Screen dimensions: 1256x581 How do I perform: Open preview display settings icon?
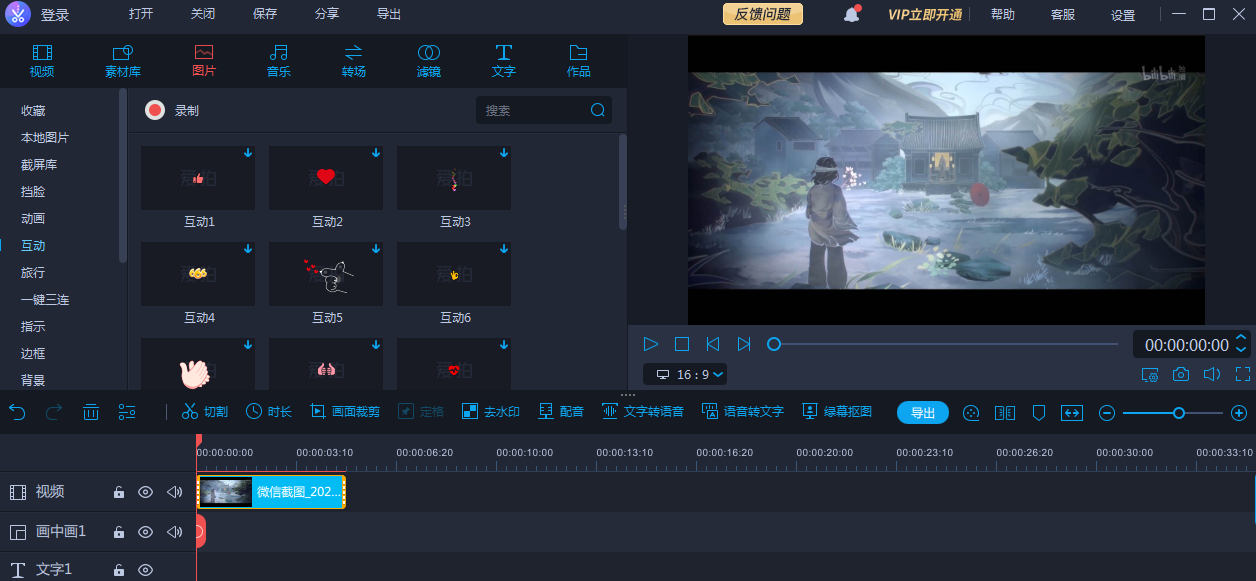point(1150,374)
